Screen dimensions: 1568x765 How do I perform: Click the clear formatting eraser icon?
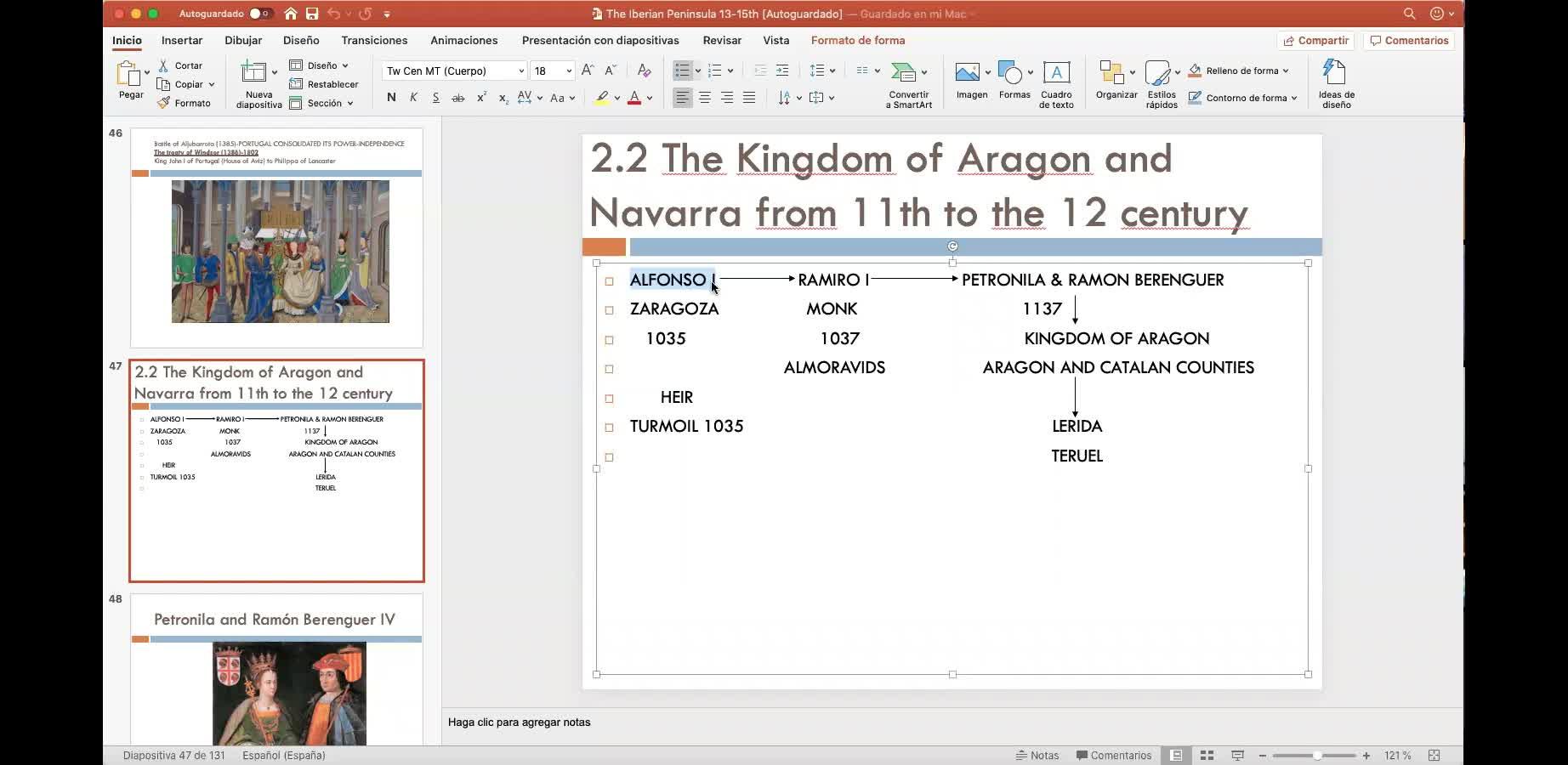(644, 71)
